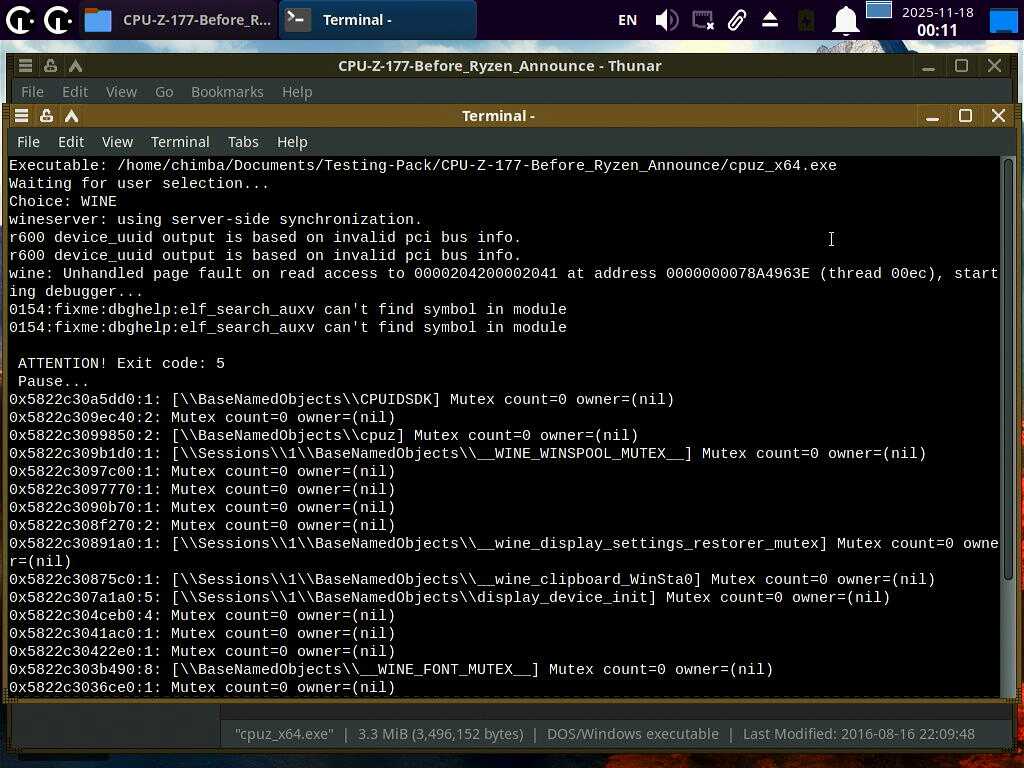The width and height of the screenshot is (1024, 768).
Task: Open the volume speaker tray icon
Action: pos(666,20)
